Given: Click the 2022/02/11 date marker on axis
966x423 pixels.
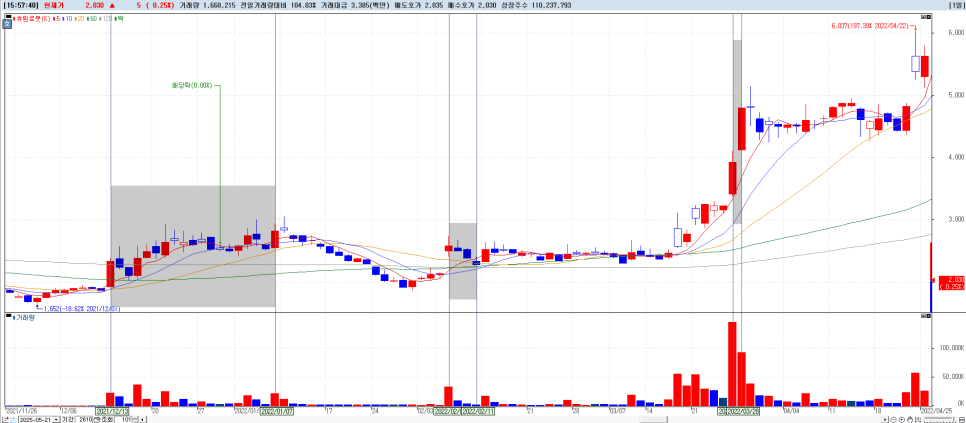Looking at the screenshot, I should [x=478, y=411].
